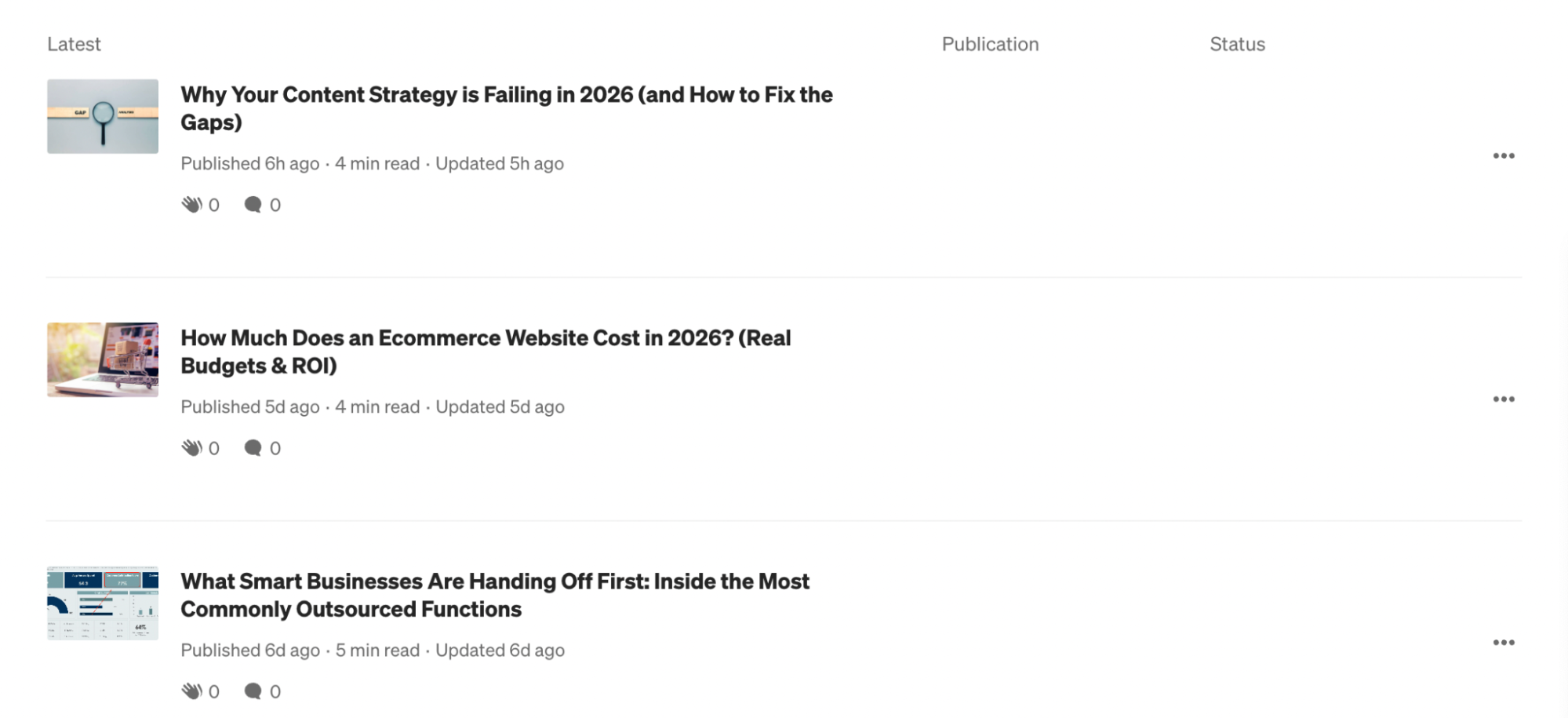The image size is (1568, 718).
Task: Open the options menu for the ecommerce cost story
Action: pyautogui.click(x=1506, y=399)
